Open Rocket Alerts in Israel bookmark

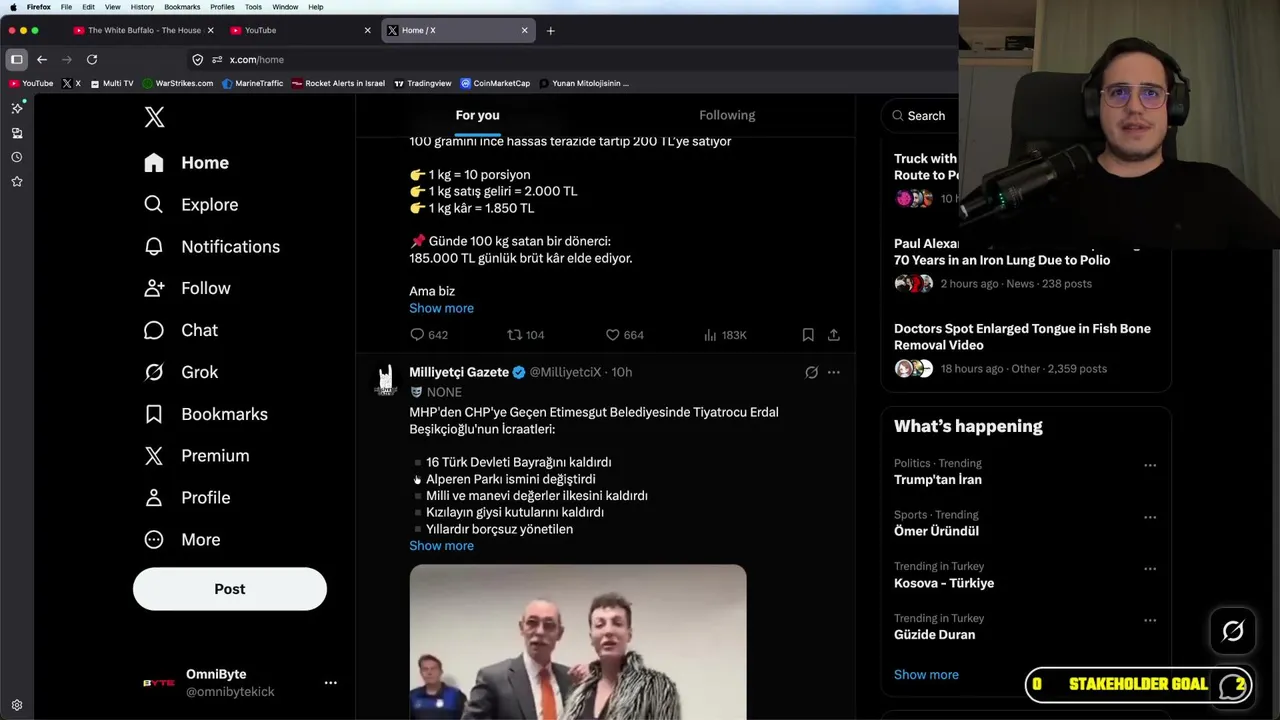pos(338,84)
